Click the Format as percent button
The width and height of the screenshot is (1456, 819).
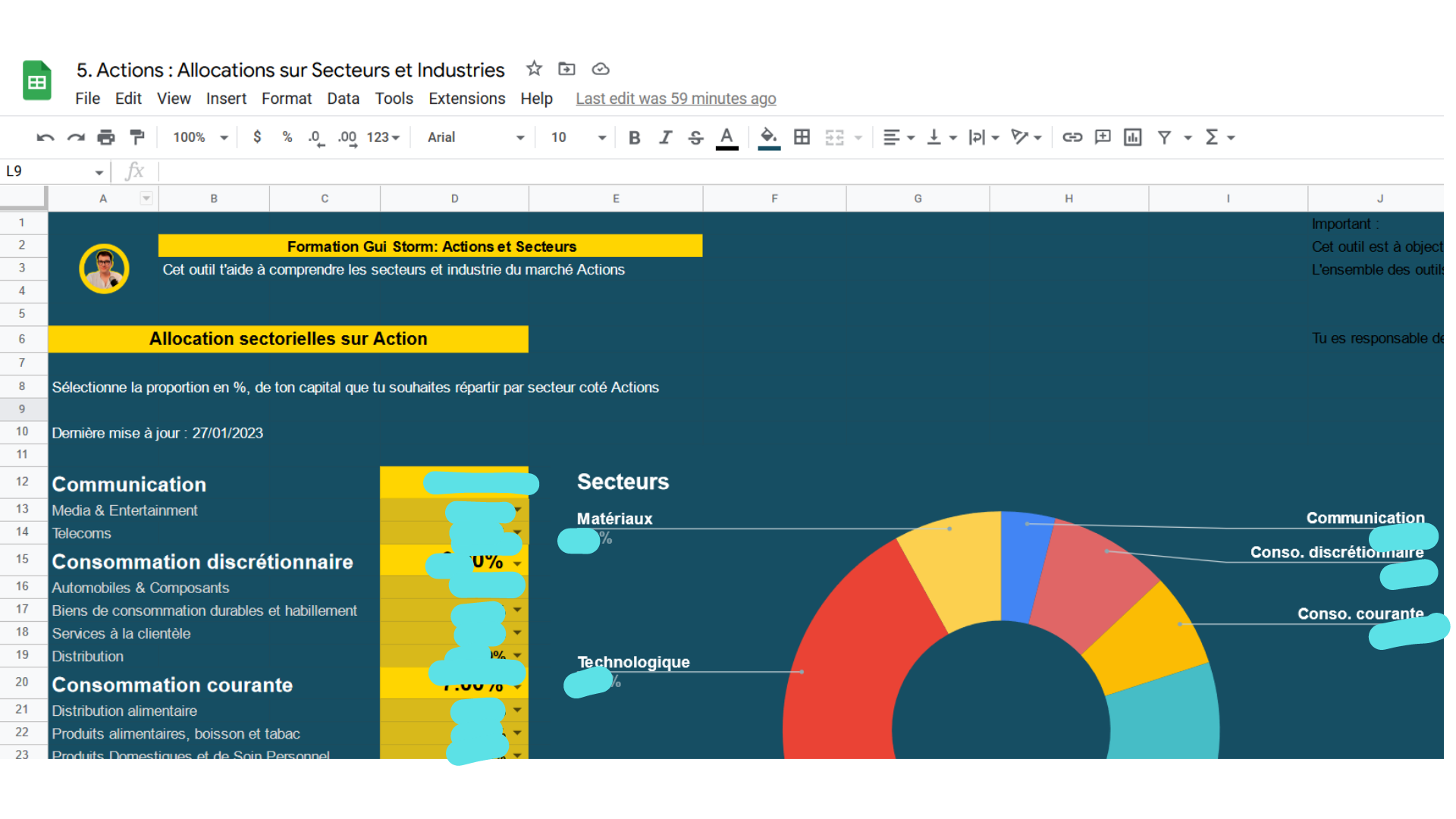[287, 137]
